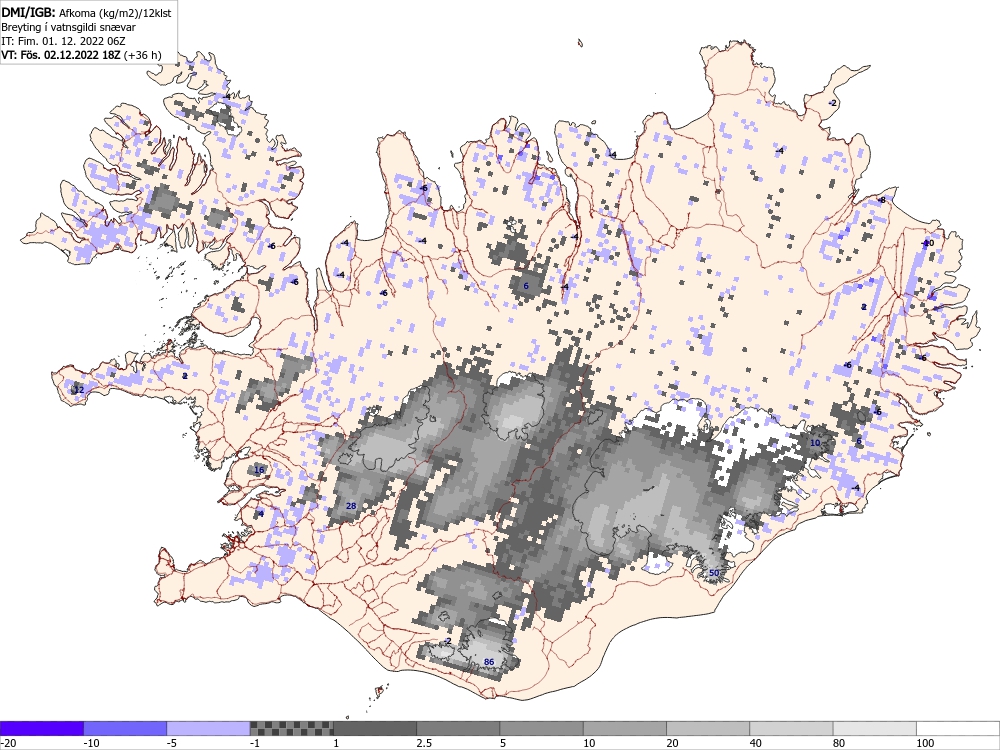
Task: Select the 50 value label near the southeast coast
Action: point(714,573)
